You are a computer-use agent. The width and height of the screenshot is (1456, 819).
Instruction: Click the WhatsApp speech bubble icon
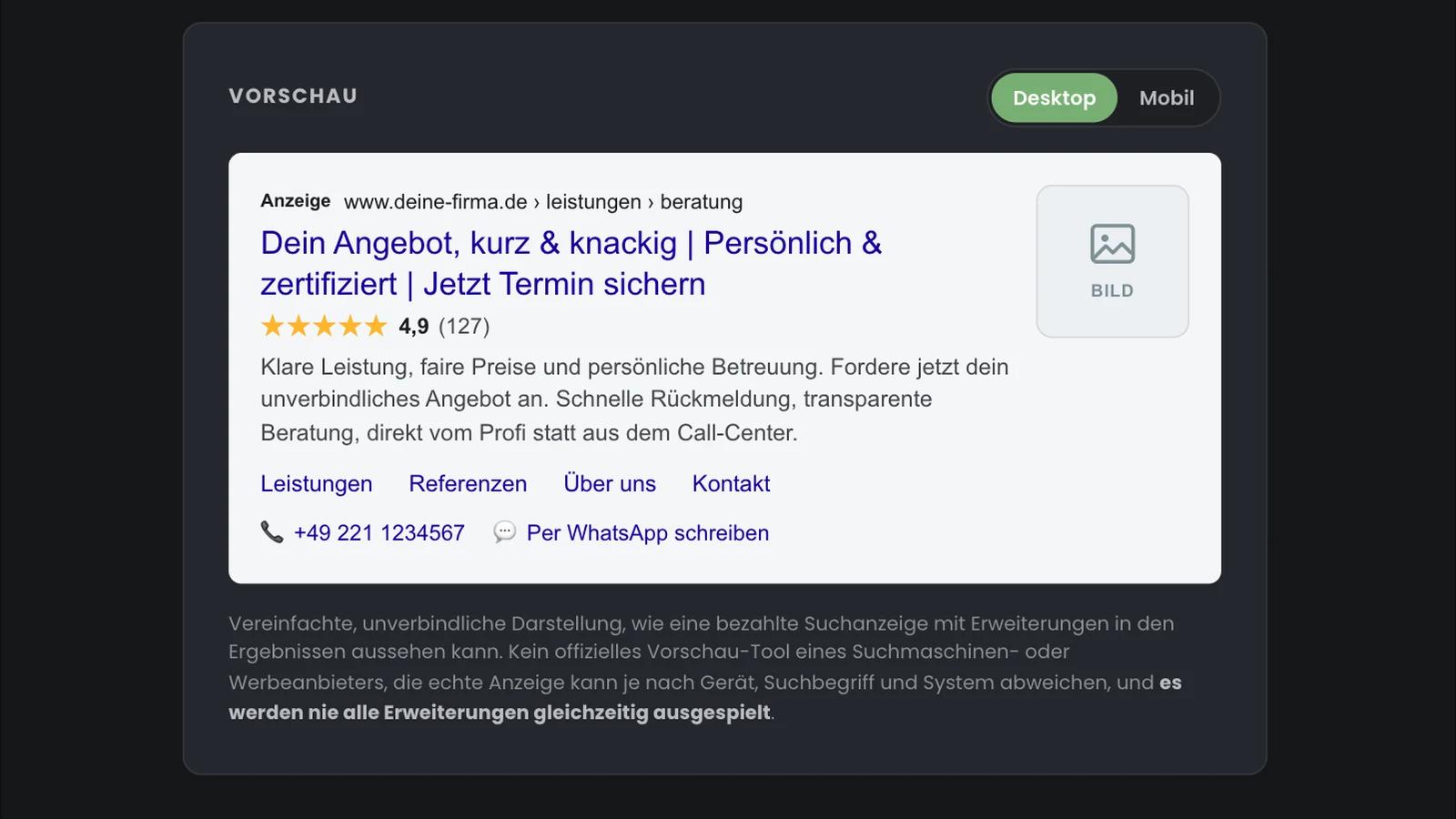click(504, 531)
